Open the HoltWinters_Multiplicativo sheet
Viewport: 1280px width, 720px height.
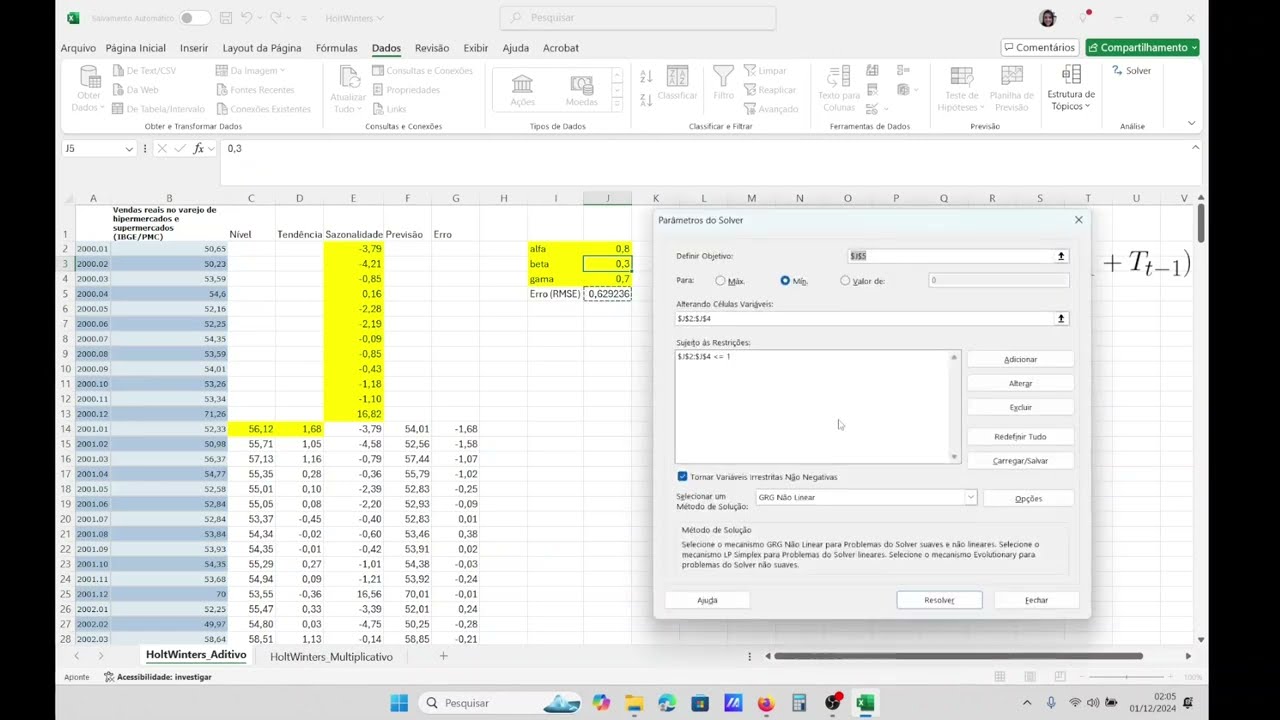point(331,657)
